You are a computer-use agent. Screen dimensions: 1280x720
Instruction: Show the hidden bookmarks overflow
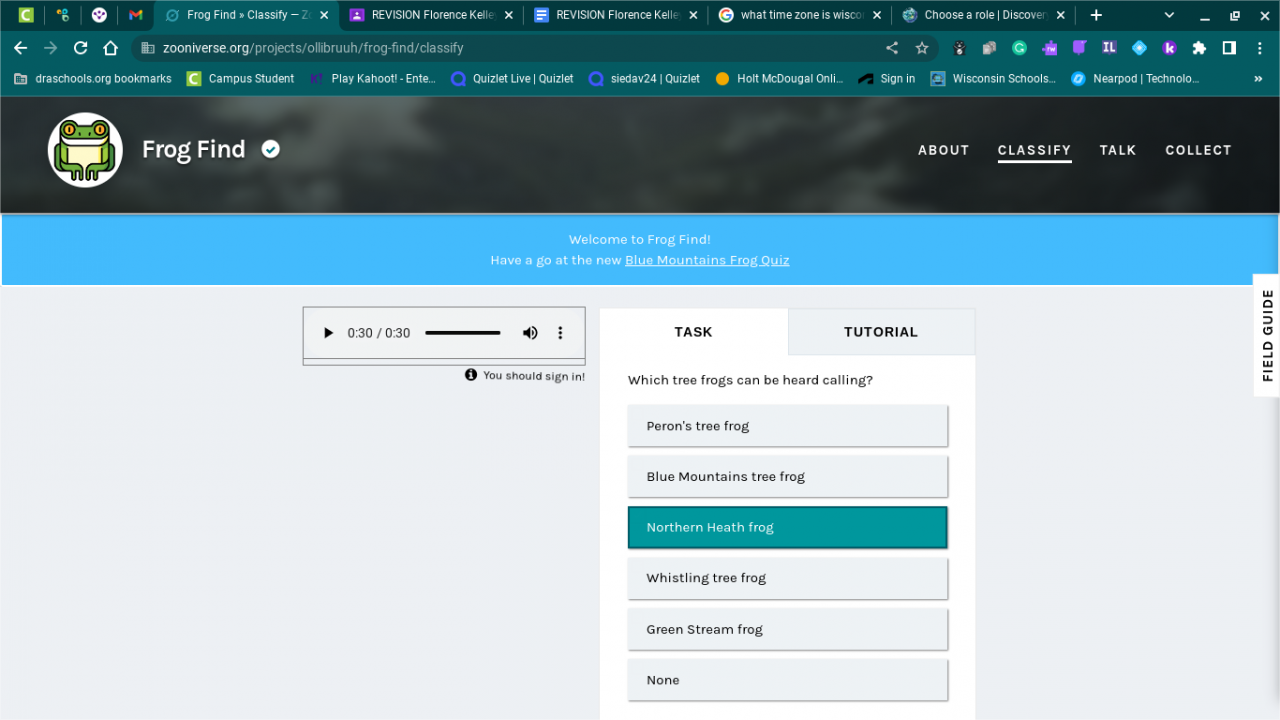(x=1259, y=79)
